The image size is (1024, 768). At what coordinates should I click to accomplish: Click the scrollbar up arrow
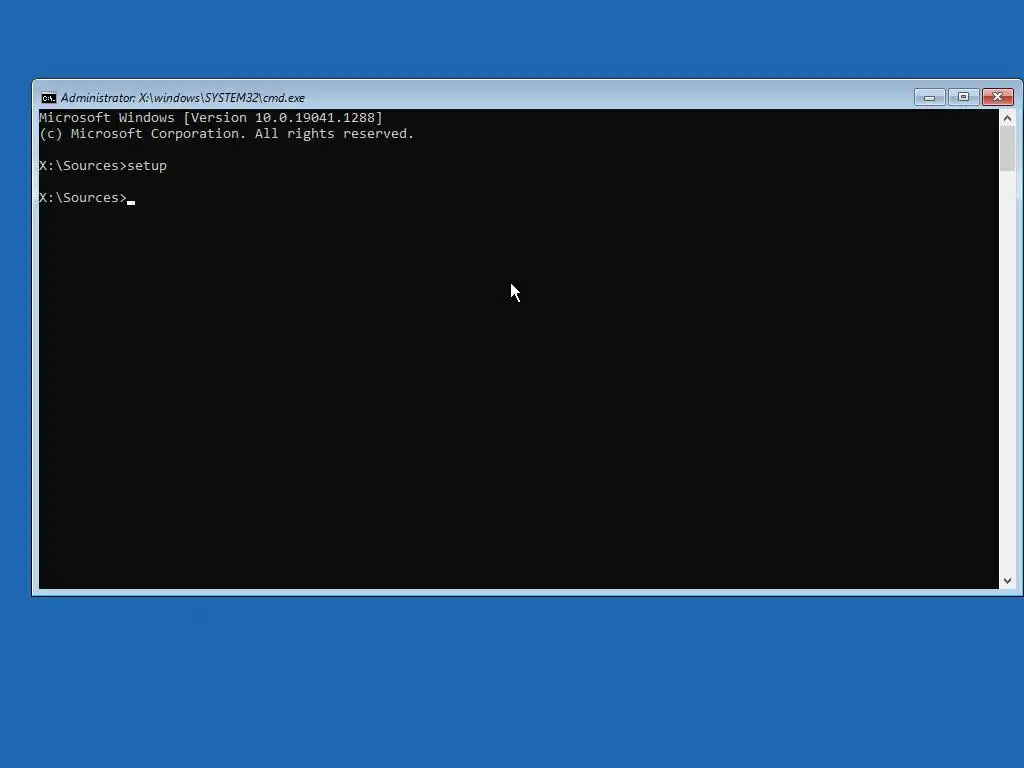1007,118
